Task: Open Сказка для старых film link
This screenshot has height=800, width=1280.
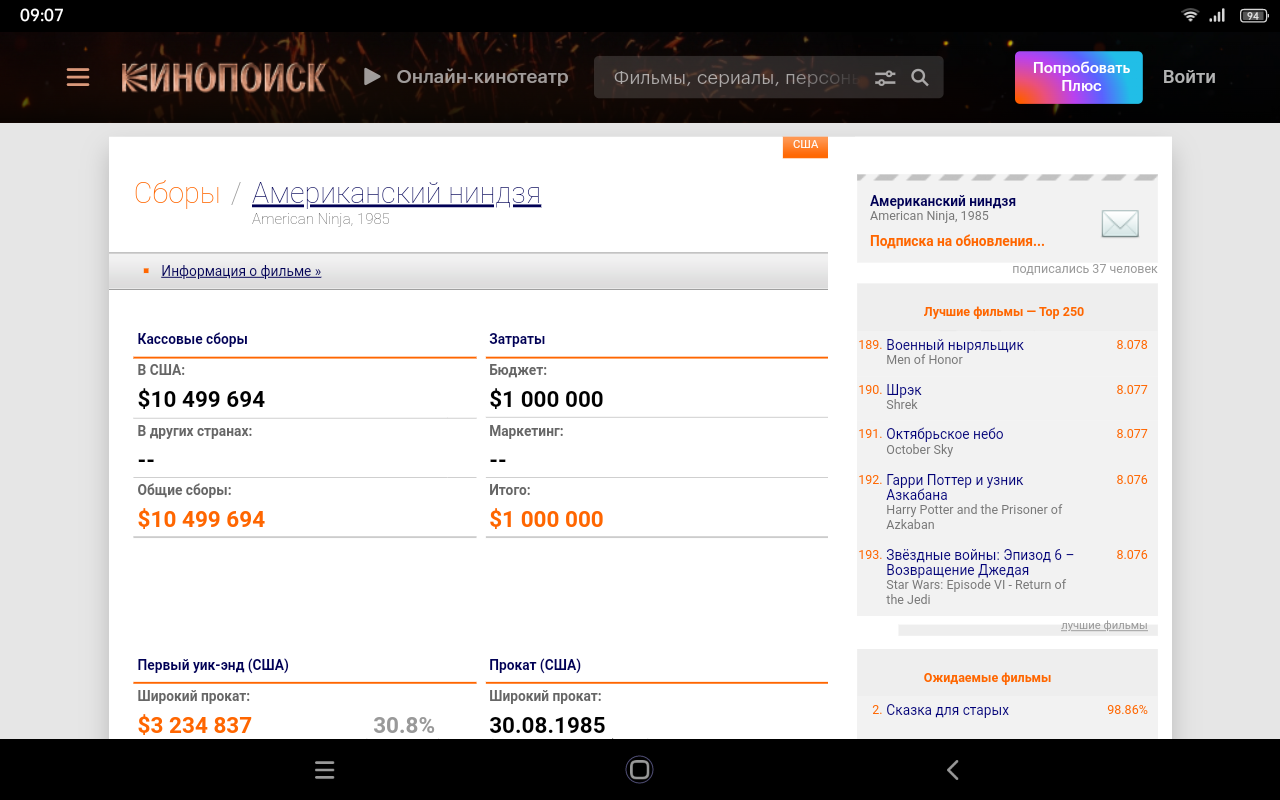Action: pos(948,710)
